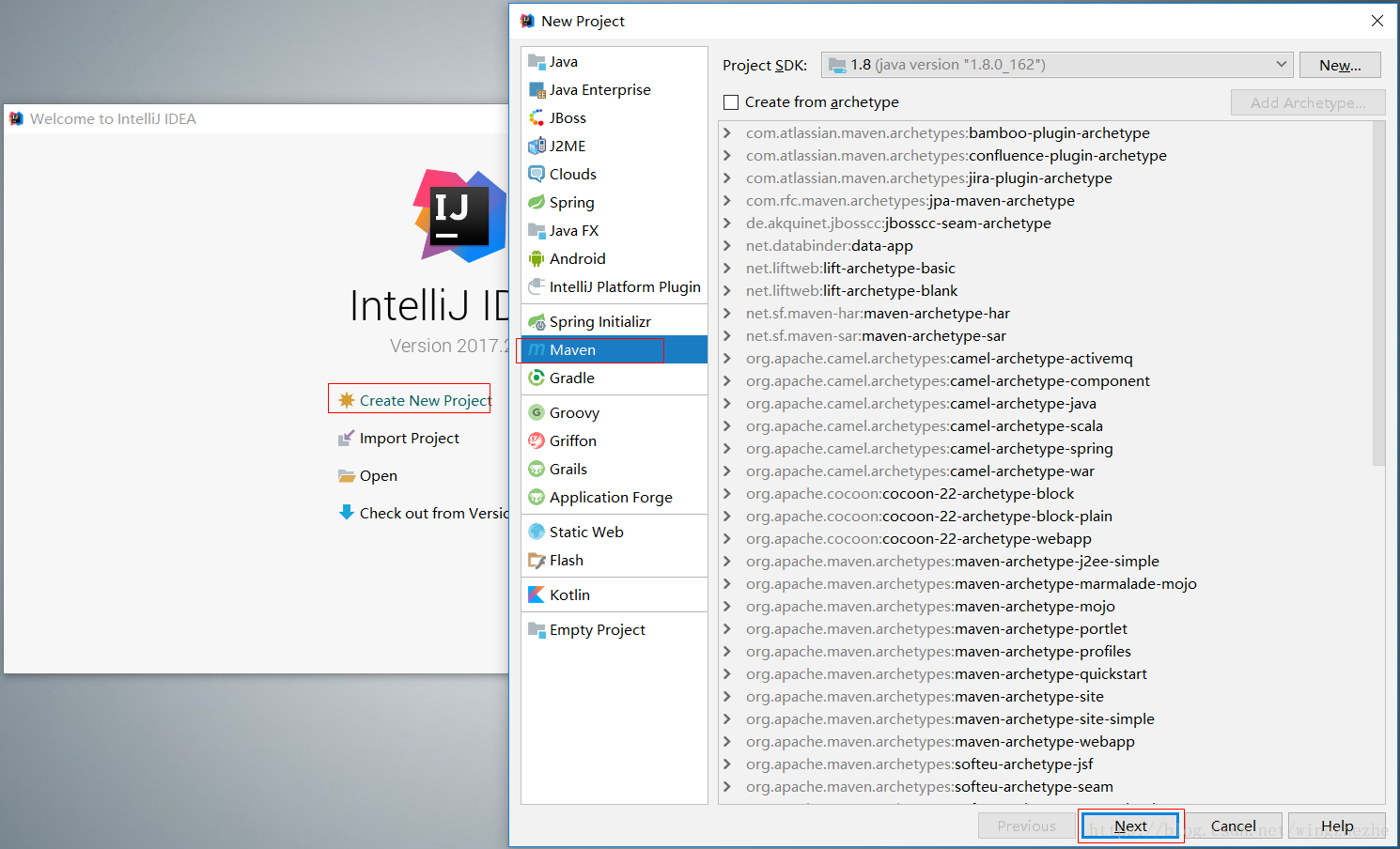
Task: Expand the maven-archetype-webapp entry
Action: 727,742
